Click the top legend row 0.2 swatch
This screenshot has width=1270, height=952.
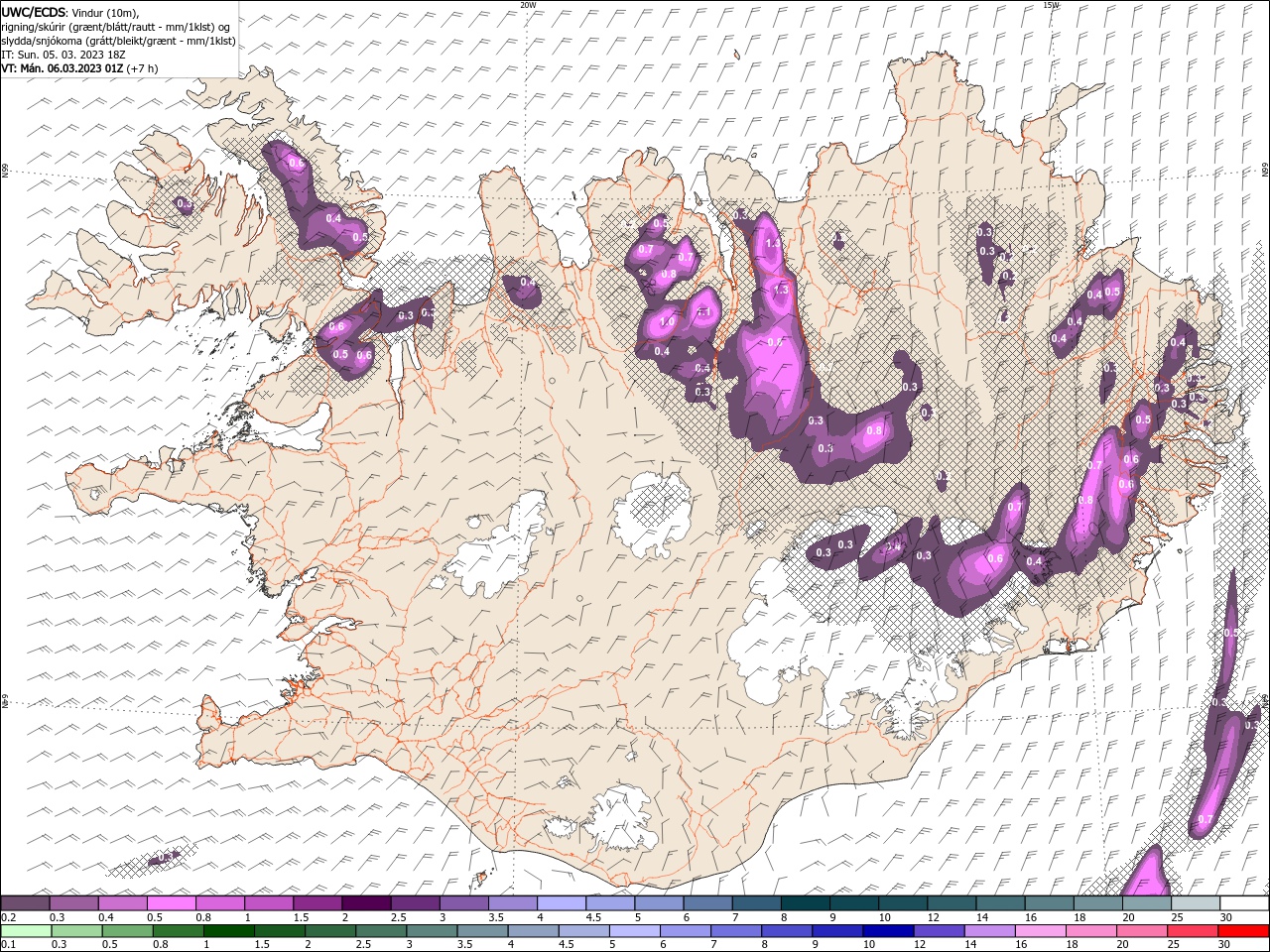[25, 903]
